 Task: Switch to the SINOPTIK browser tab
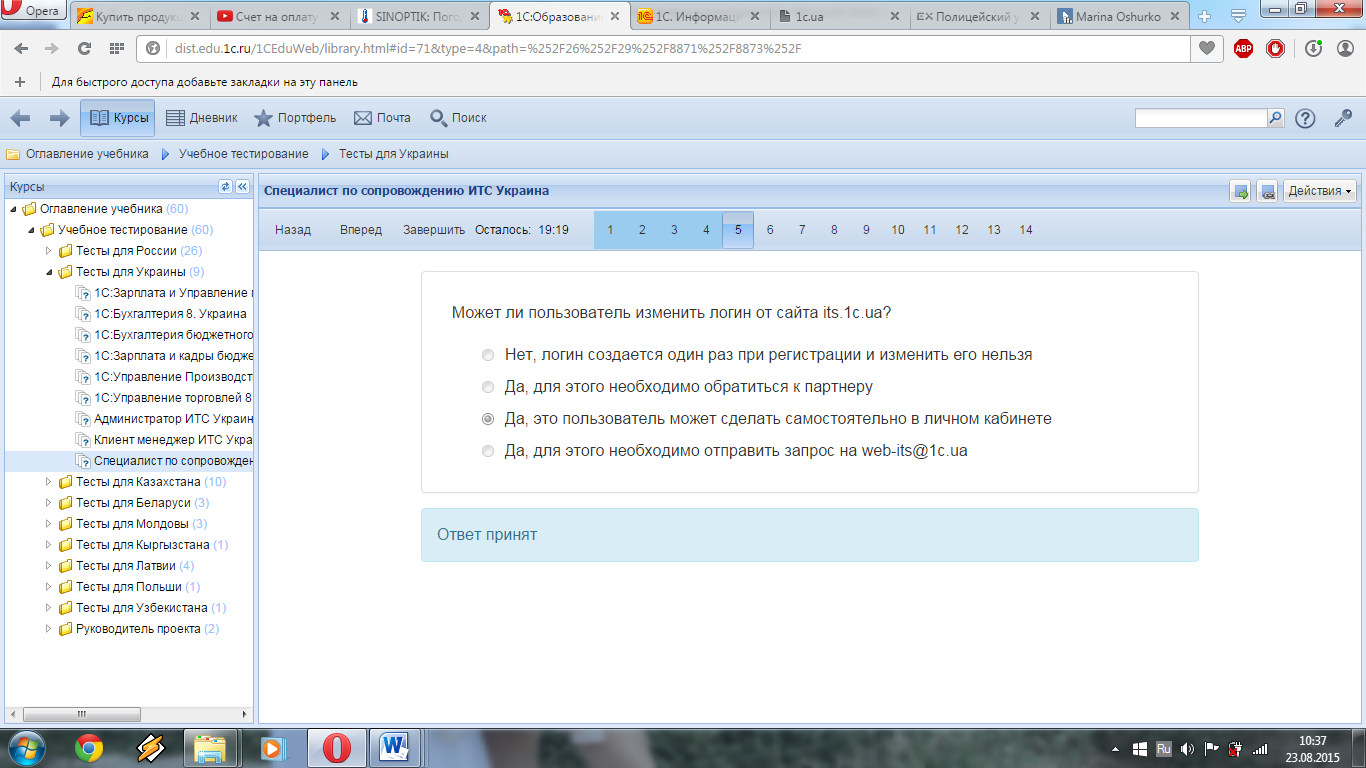(x=419, y=17)
